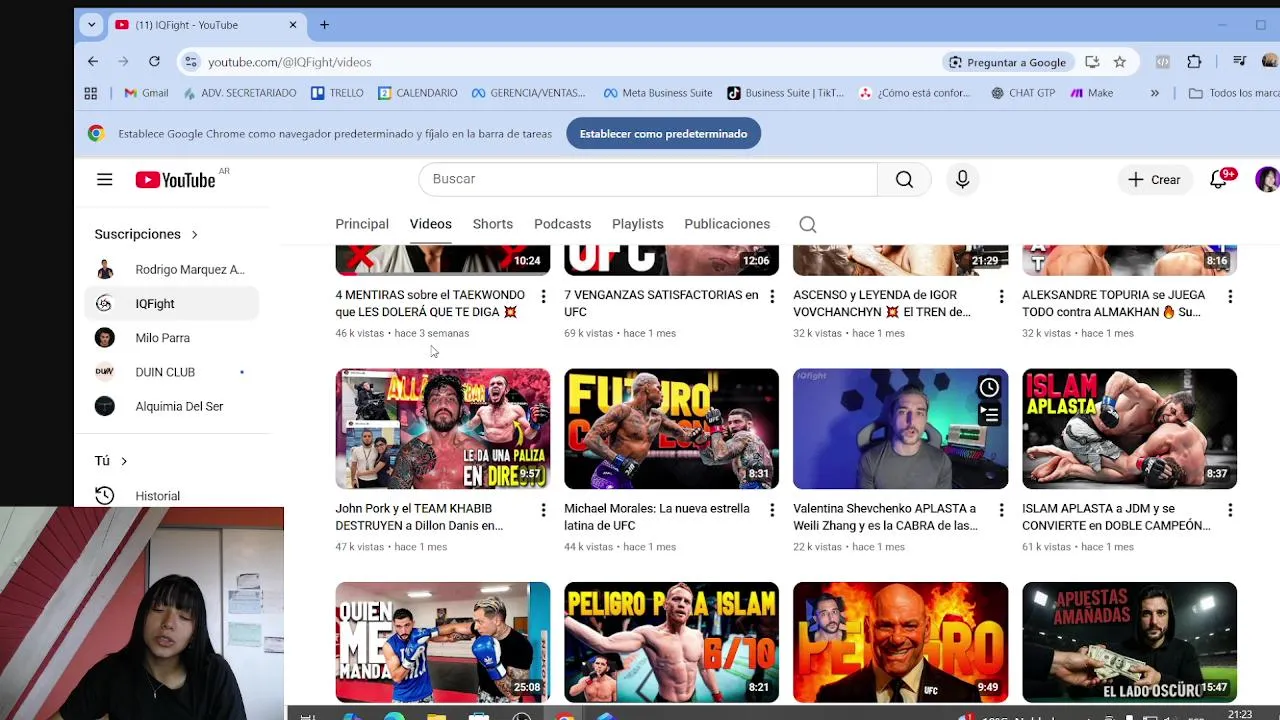Image resolution: width=1280 pixels, height=720 pixels.
Task: Open the account avatar menu
Action: [x=1267, y=180]
